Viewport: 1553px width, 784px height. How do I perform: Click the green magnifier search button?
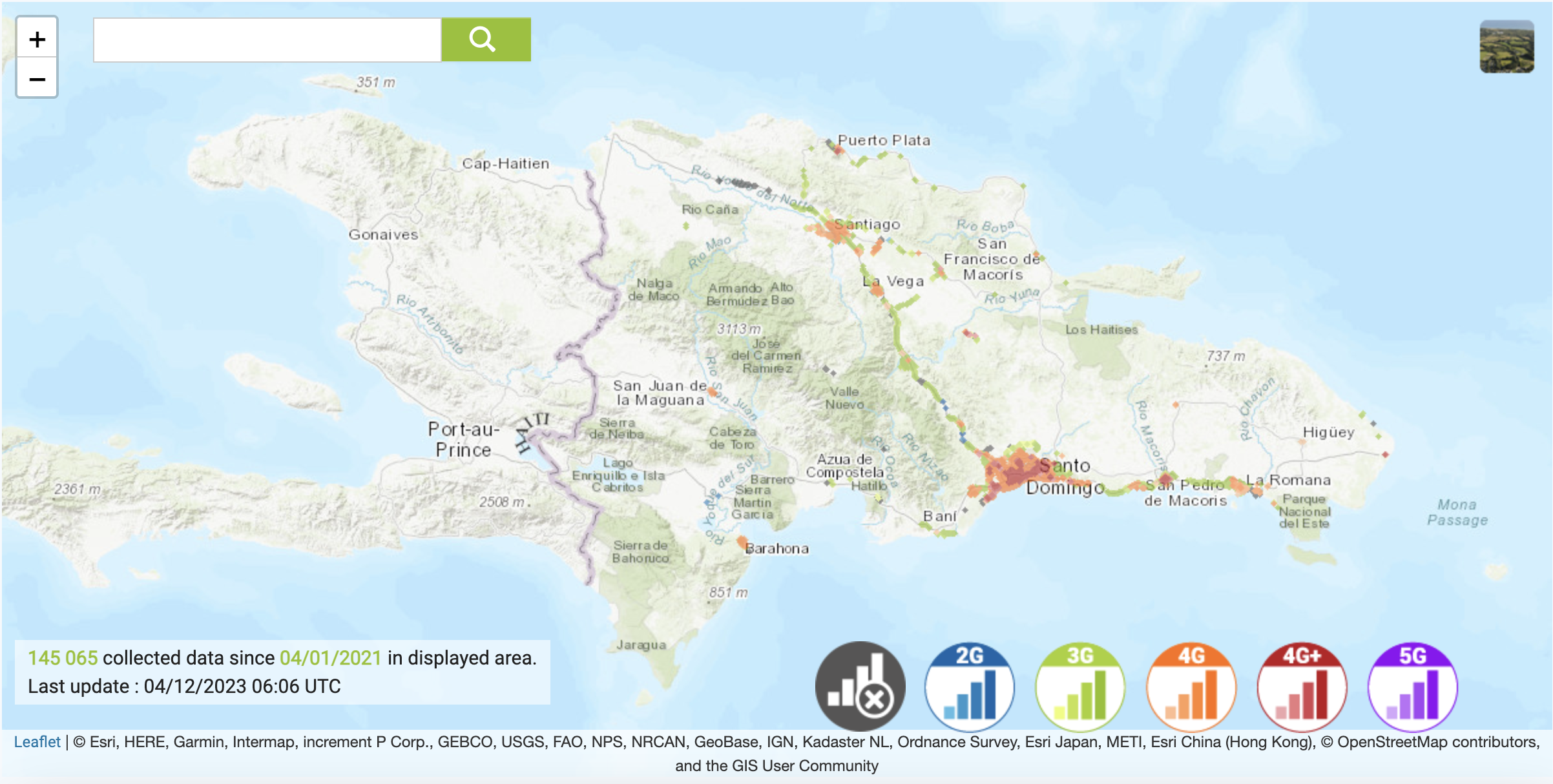click(x=485, y=40)
